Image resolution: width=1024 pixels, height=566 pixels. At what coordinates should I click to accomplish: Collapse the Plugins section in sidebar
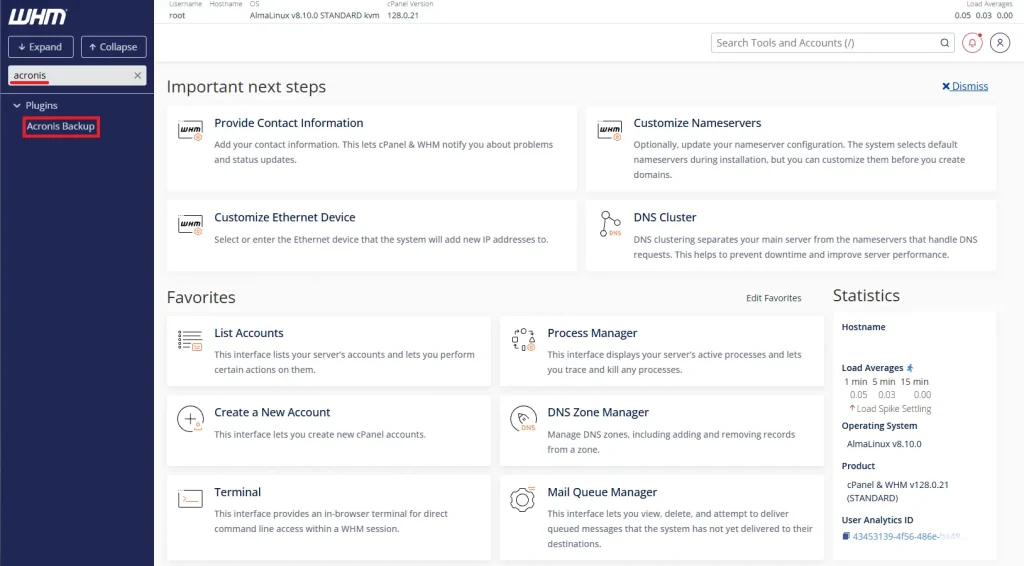point(17,106)
